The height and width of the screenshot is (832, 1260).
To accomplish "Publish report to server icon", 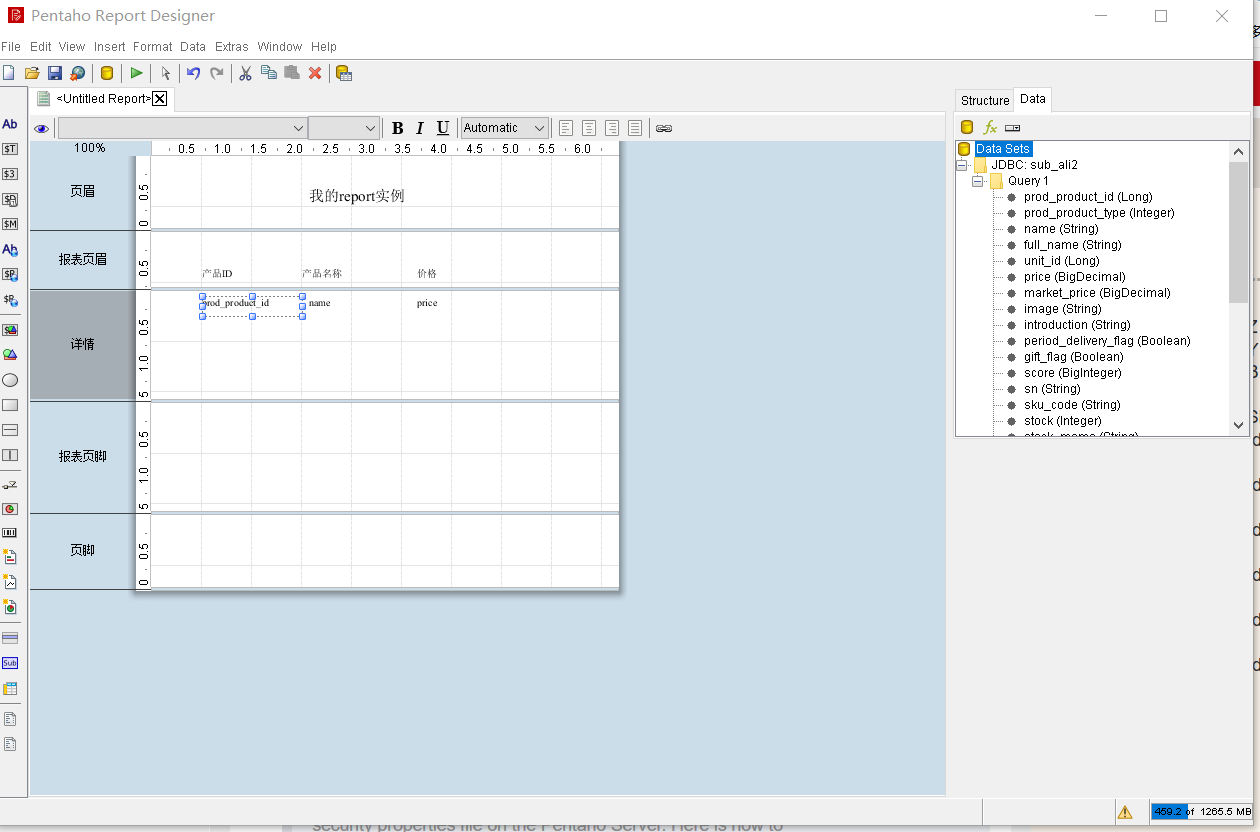I will click(77, 73).
